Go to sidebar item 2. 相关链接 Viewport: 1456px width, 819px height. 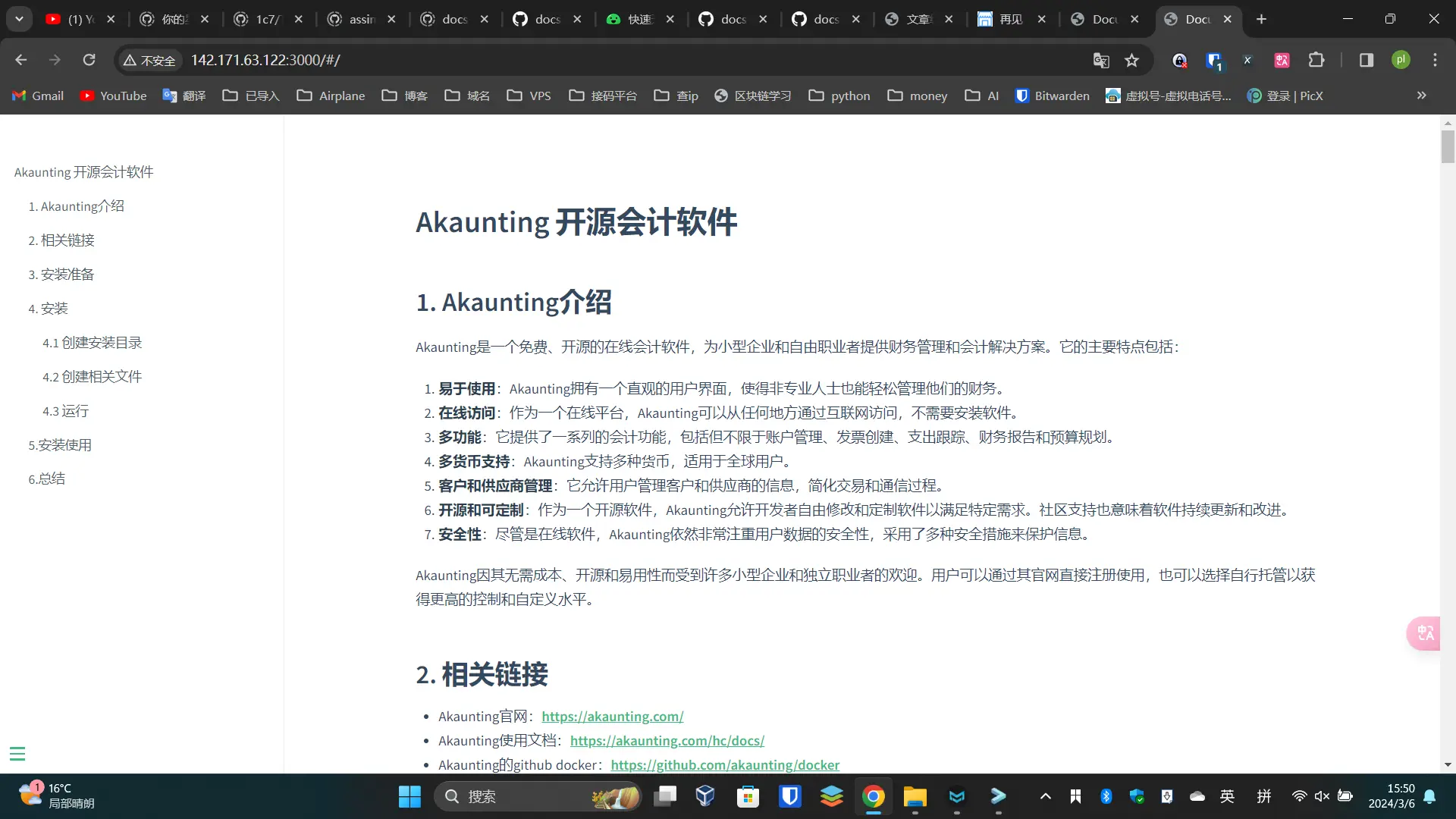[x=61, y=240]
